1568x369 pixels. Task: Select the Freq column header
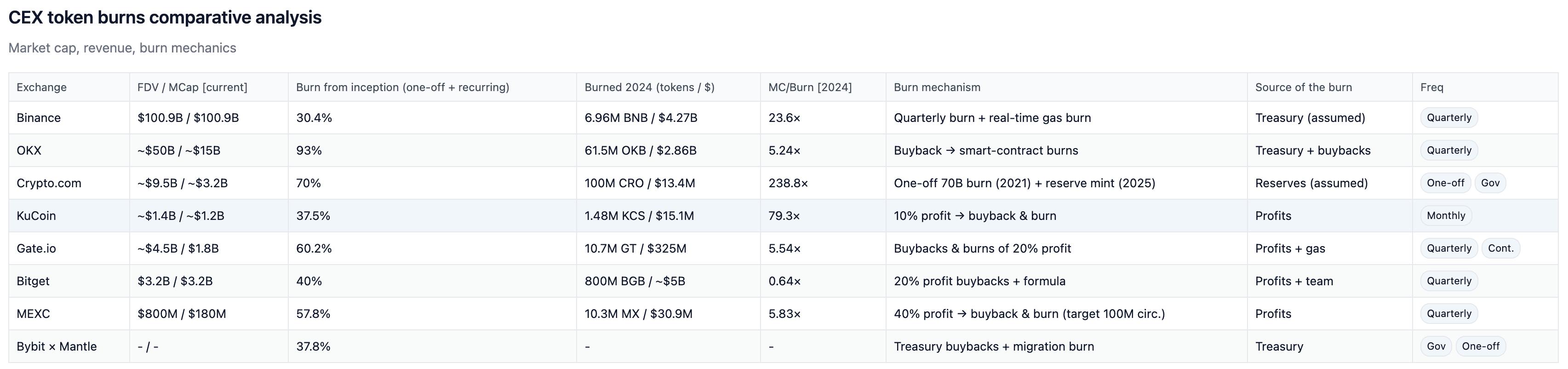pyautogui.click(x=1431, y=87)
